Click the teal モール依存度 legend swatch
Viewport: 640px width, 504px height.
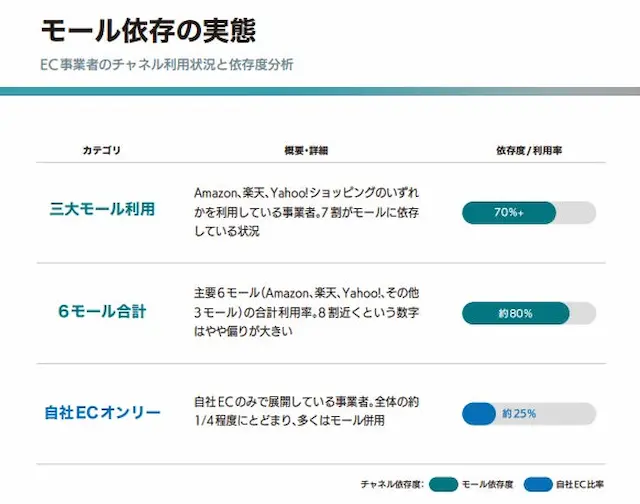[443, 485]
